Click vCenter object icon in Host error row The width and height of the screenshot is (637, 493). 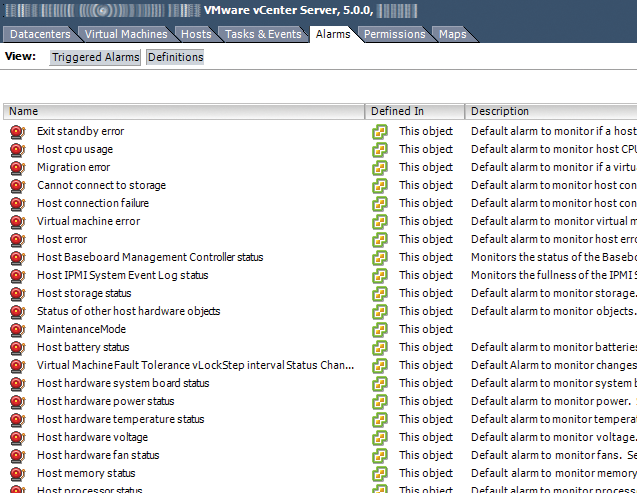380,240
